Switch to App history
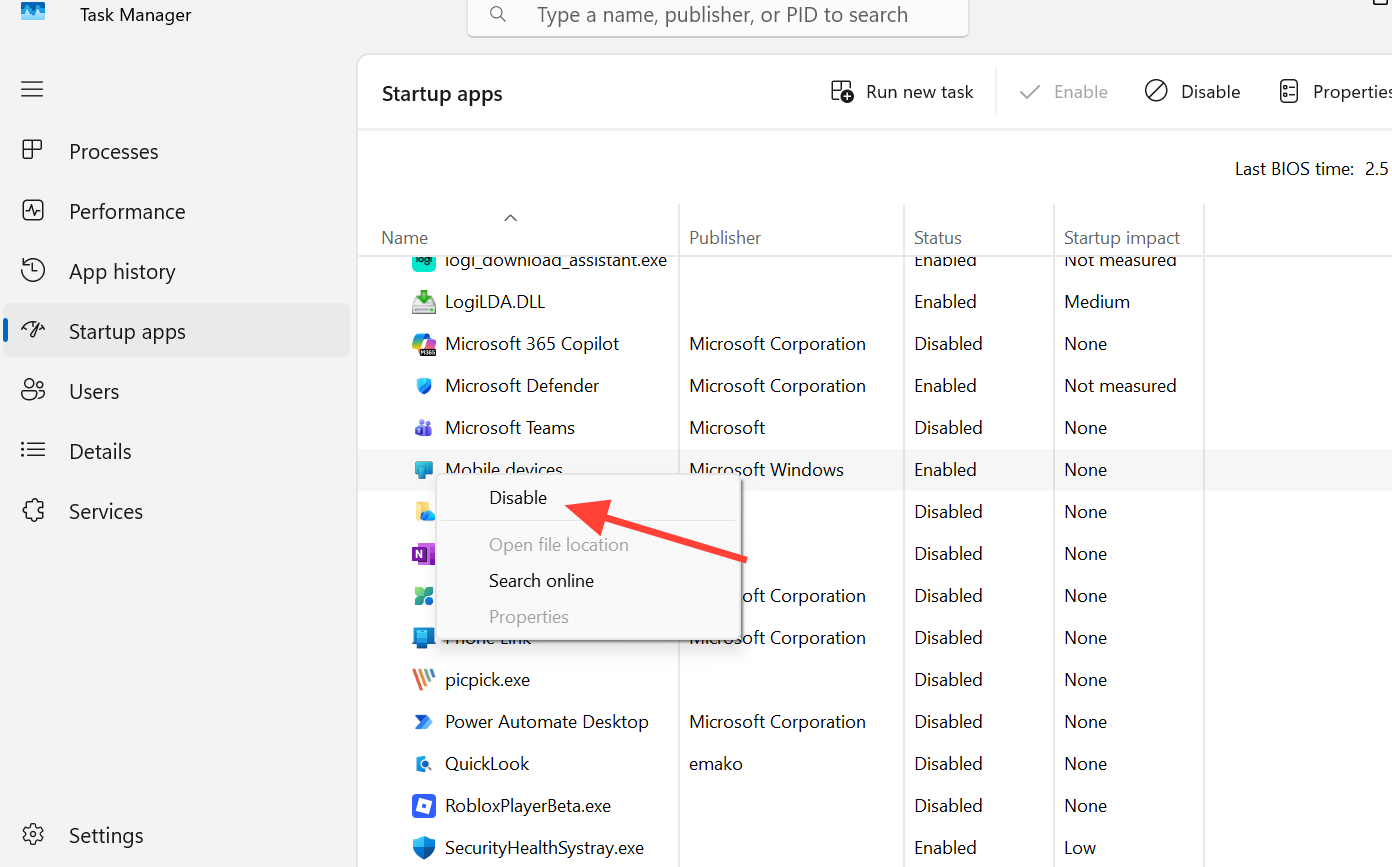 click(122, 271)
